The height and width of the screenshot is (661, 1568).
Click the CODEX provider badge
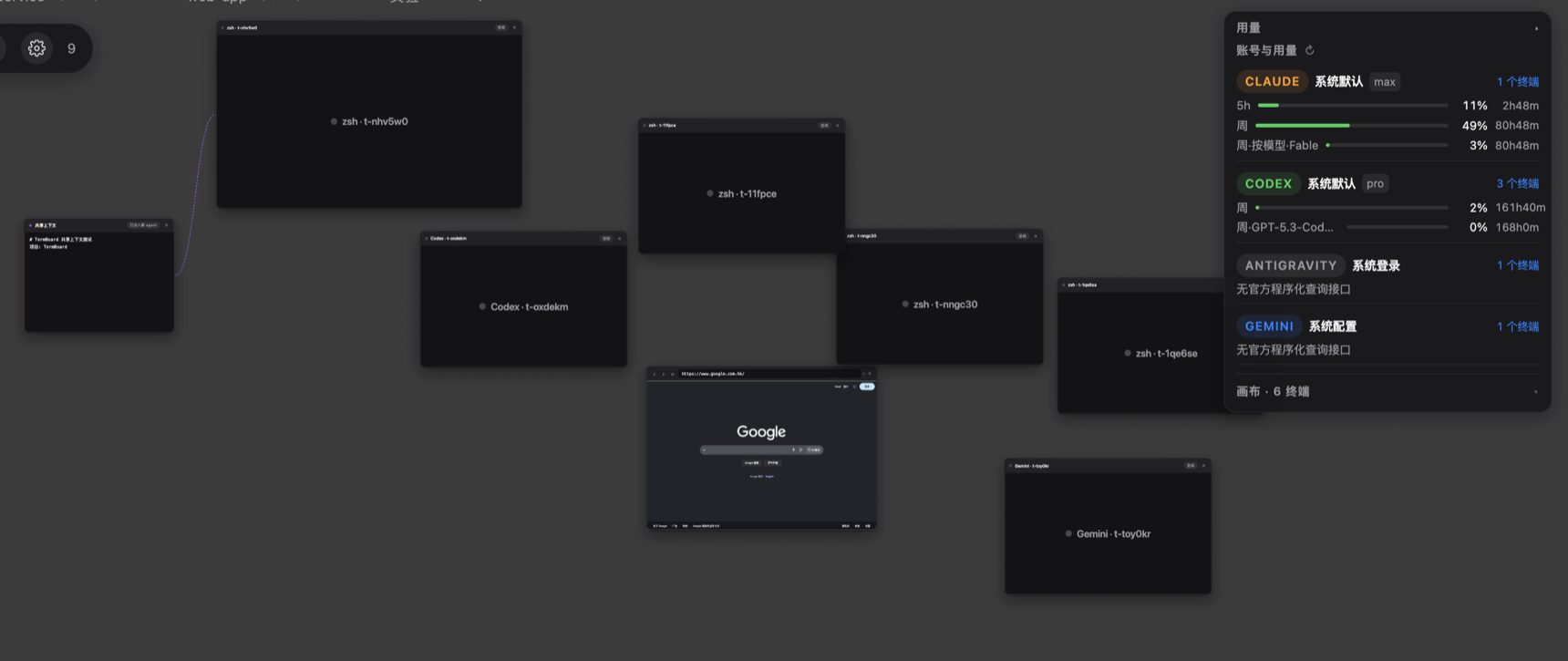click(1268, 183)
